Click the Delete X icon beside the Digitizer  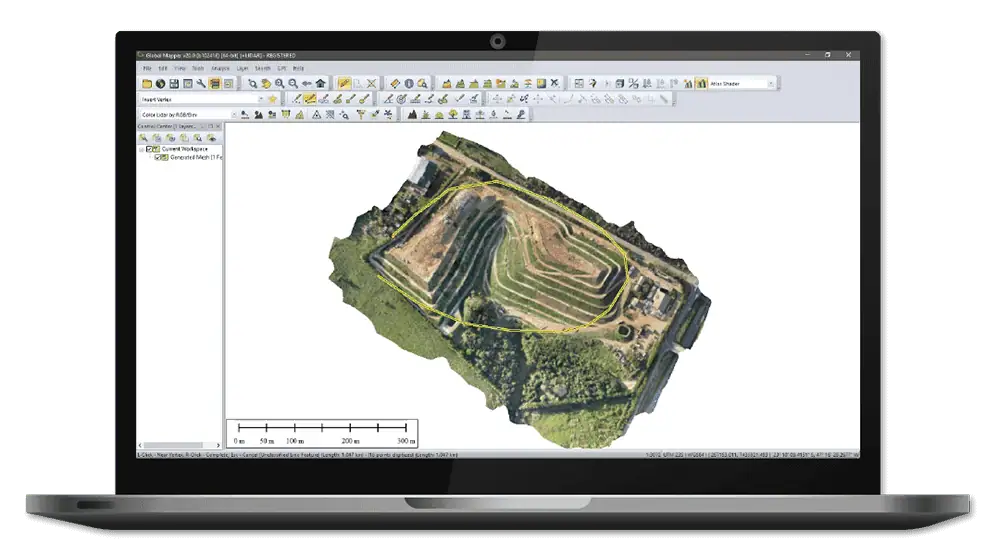371,84
